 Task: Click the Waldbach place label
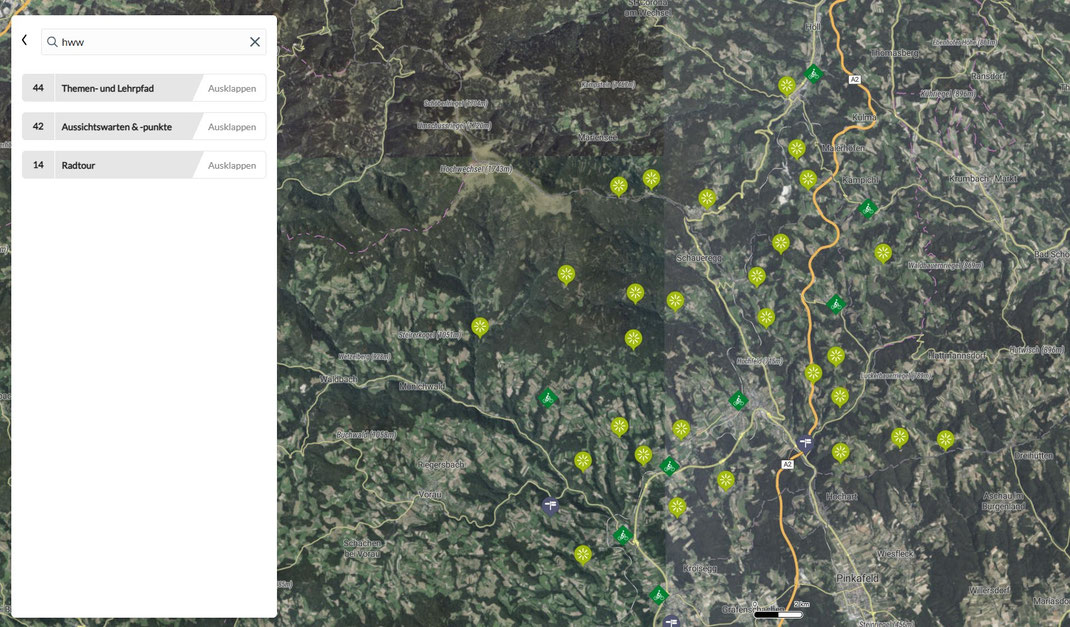tap(338, 379)
